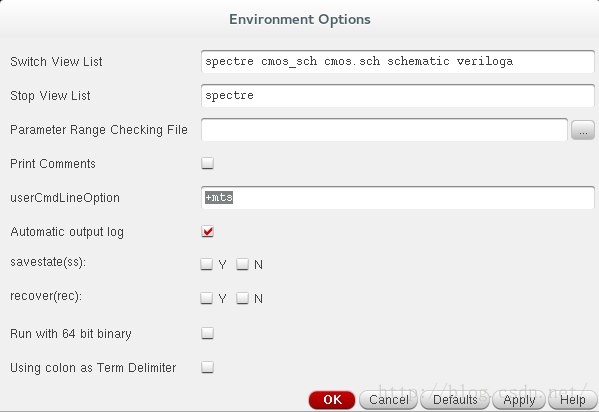Open the Help button
The width and height of the screenshot is (599, 412).
572,400
